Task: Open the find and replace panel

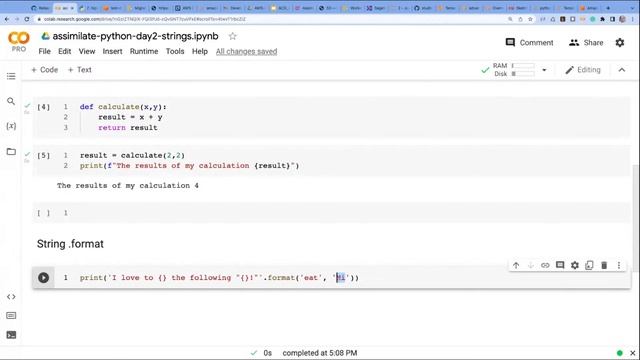Action: click(11, 101)
